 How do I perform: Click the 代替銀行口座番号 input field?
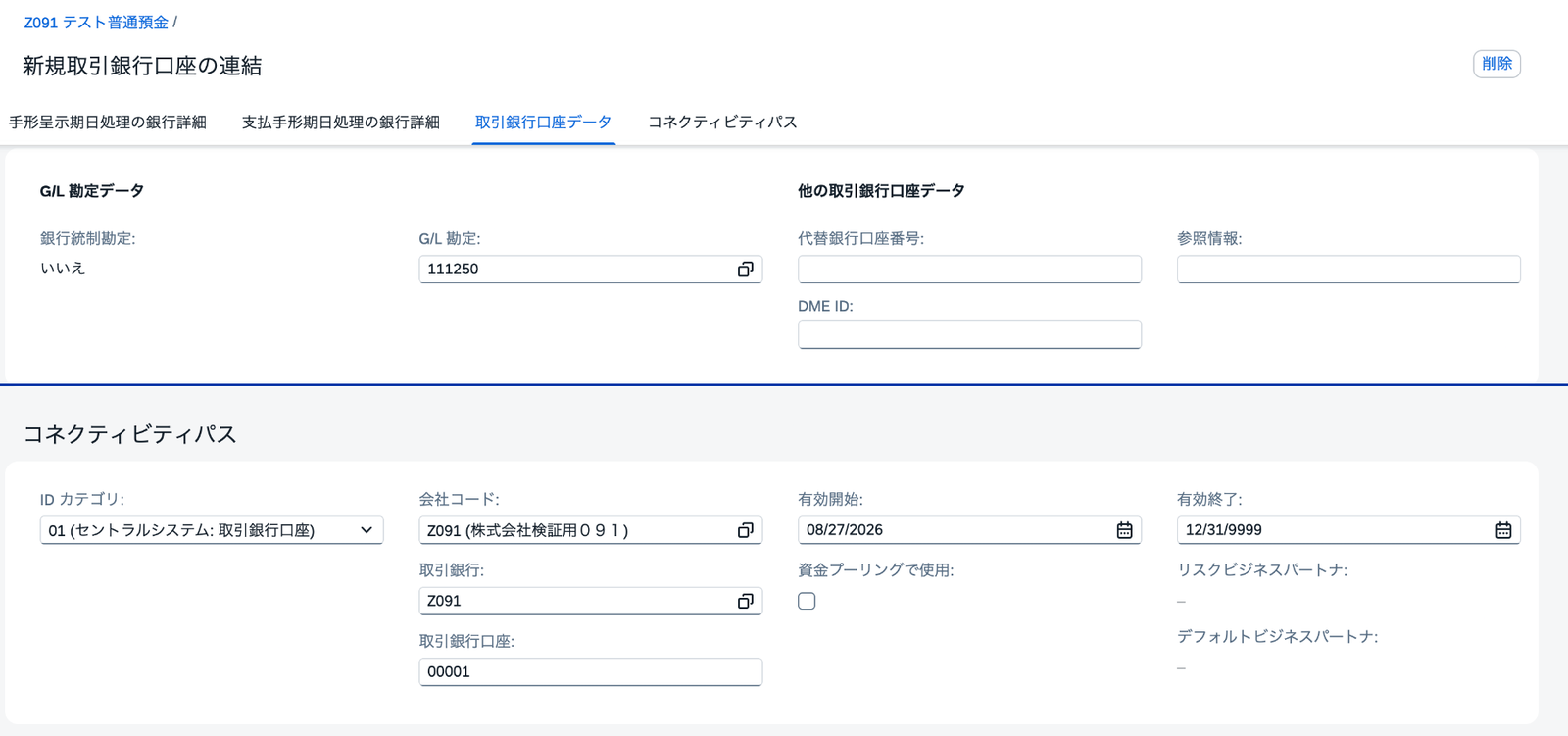point(969,269)
